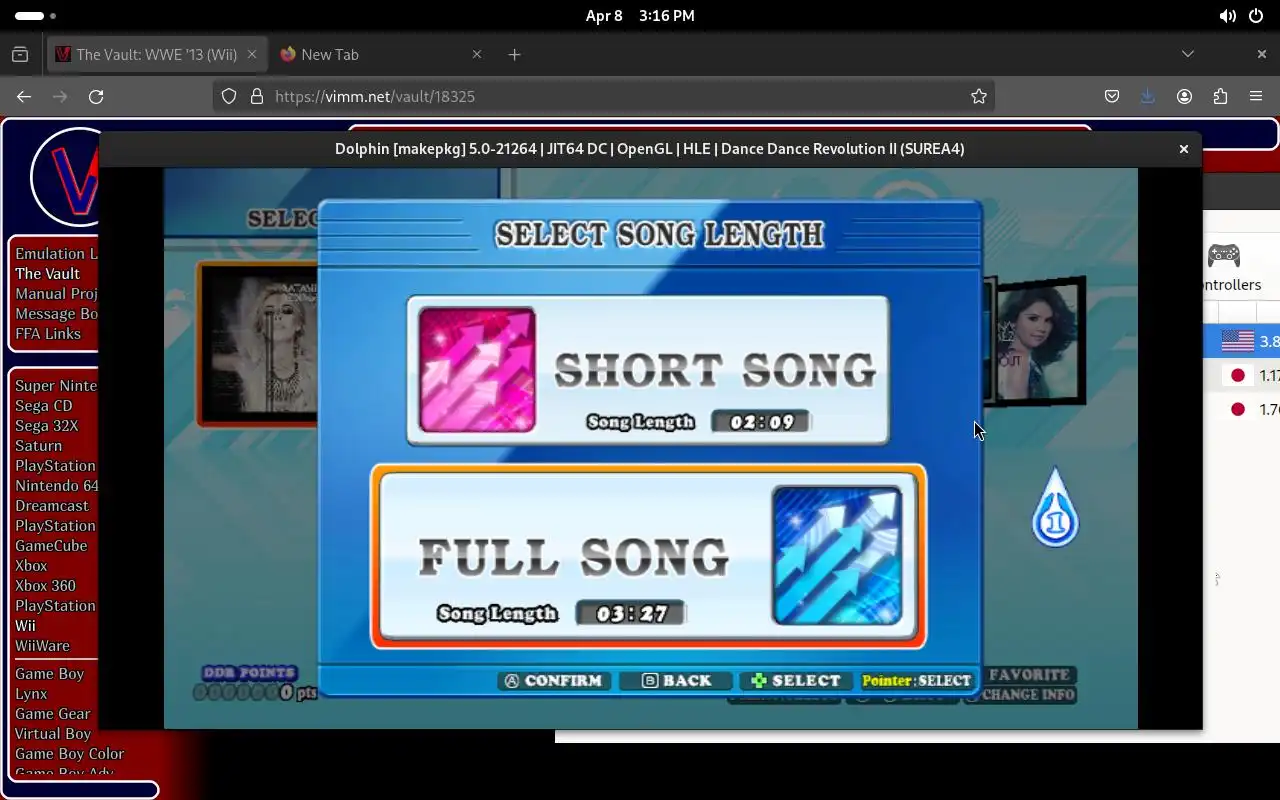Open the GameCube sidebar link
Screen dimensions: 1280x800
pos(51,545)
